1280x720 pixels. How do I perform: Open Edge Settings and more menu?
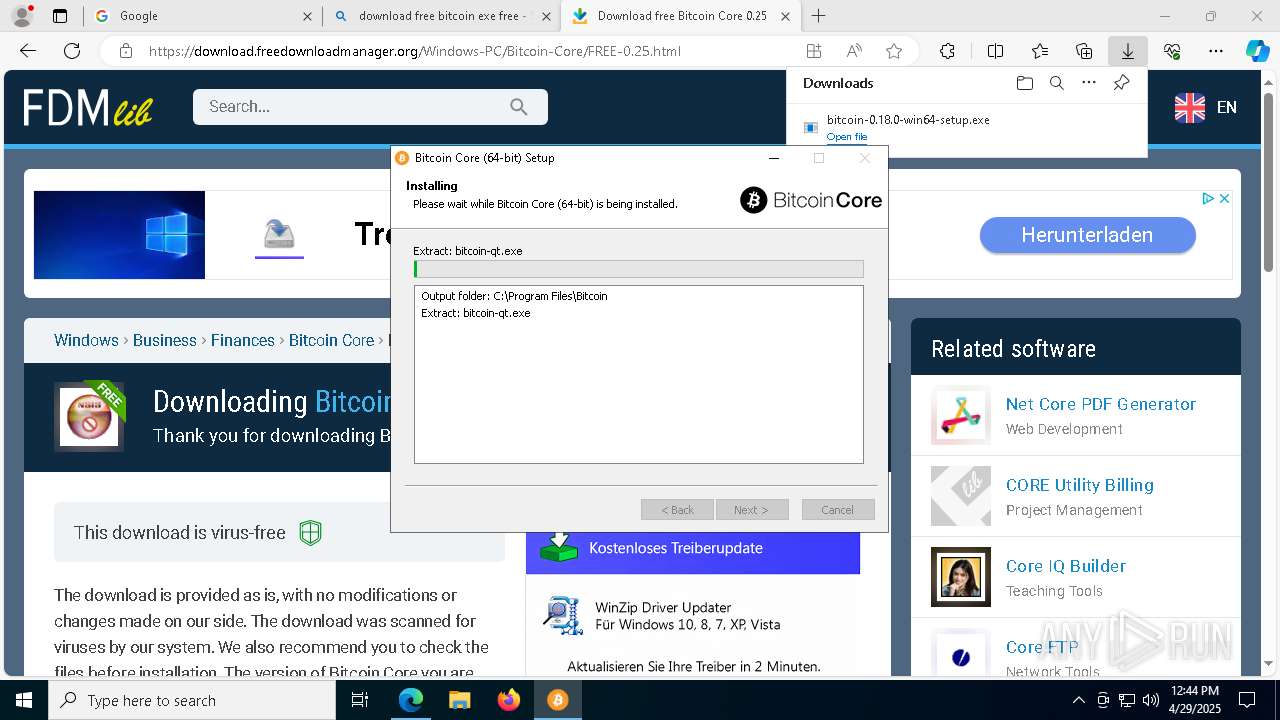(1216, 51)
